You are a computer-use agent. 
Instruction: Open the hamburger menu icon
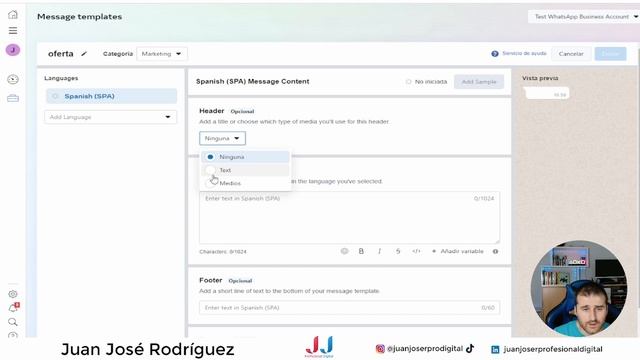coord(13,31)
